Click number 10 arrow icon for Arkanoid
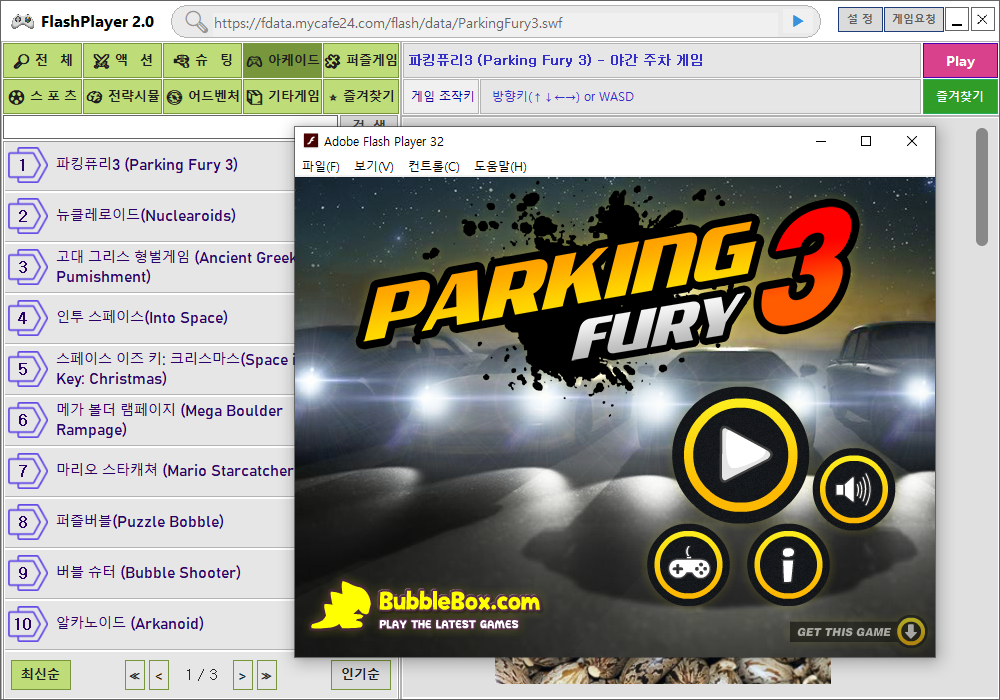1000x700 pixels. [x=27, y=624]
